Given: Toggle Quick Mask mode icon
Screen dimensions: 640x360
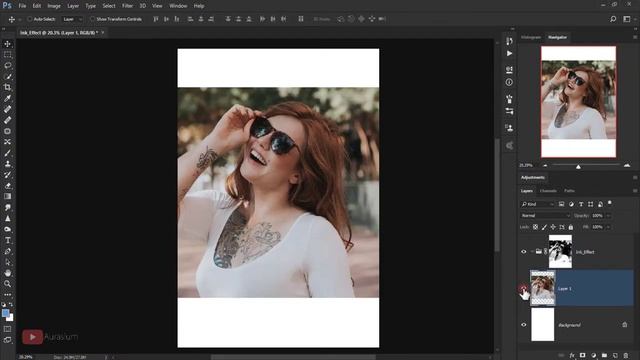Looking at the screenshot, I should [7, 329].
